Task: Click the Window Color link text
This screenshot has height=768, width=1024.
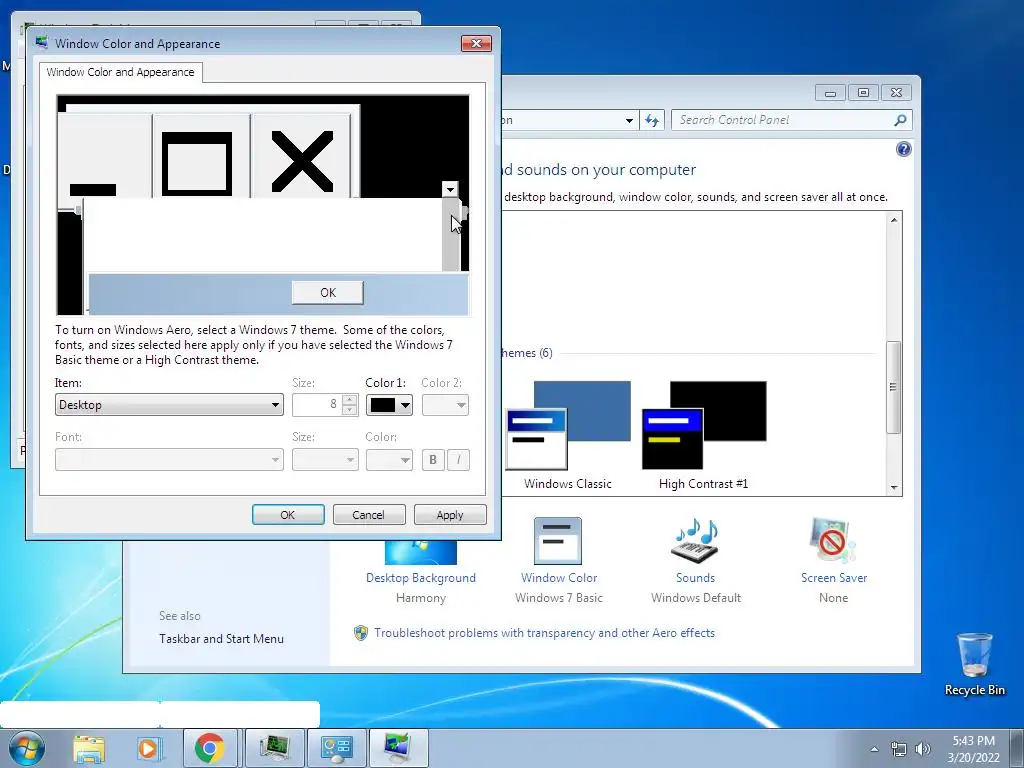Action: coord(559,578)
